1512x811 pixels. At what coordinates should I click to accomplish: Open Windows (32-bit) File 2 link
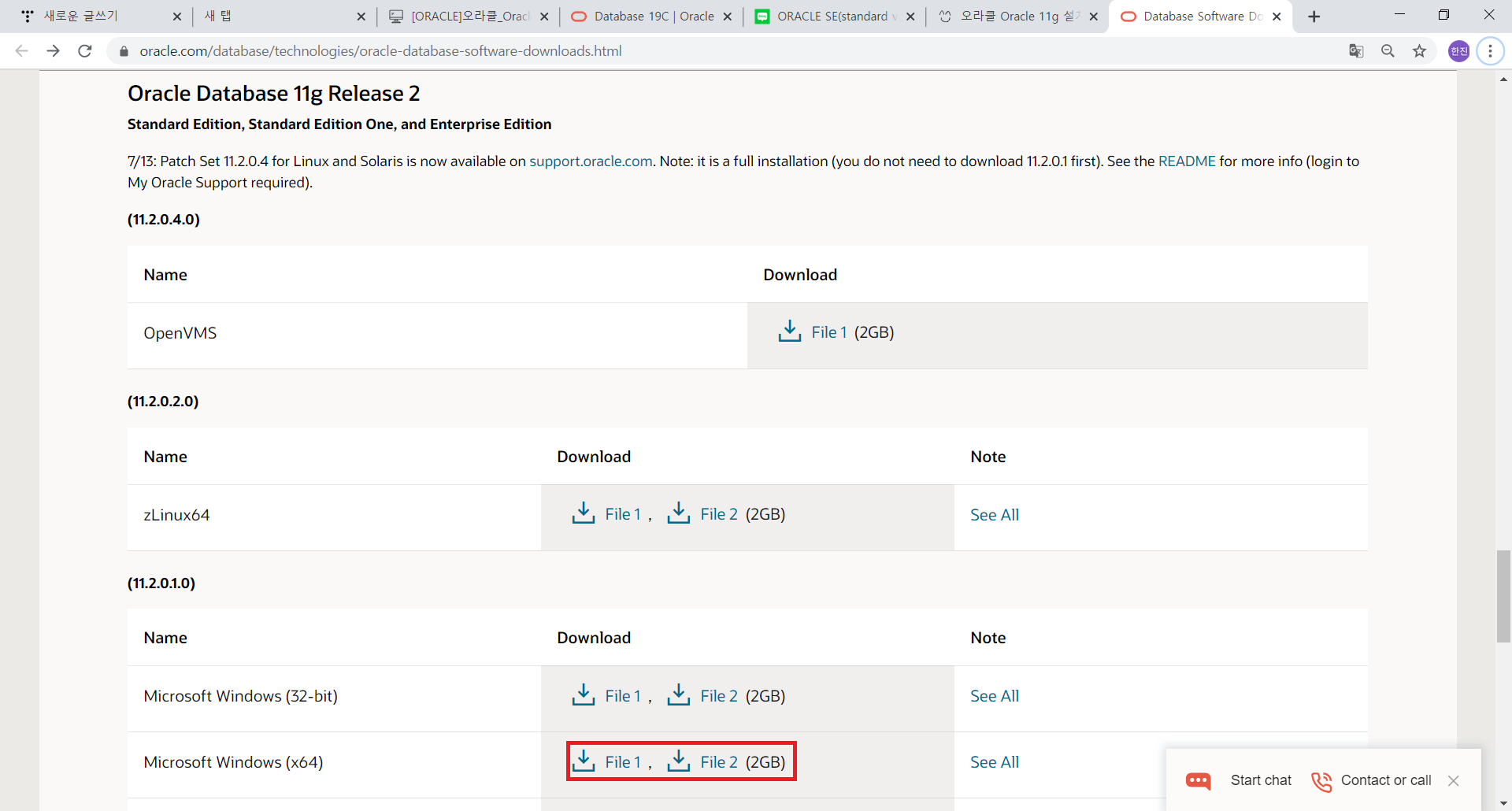point(719,696)
